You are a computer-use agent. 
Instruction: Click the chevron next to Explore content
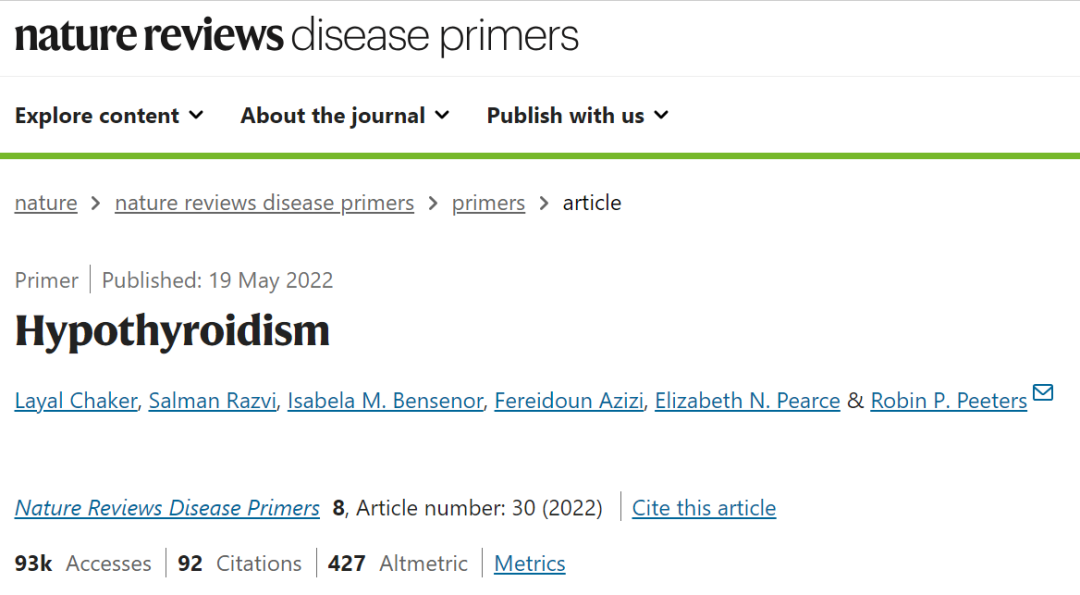196,115
